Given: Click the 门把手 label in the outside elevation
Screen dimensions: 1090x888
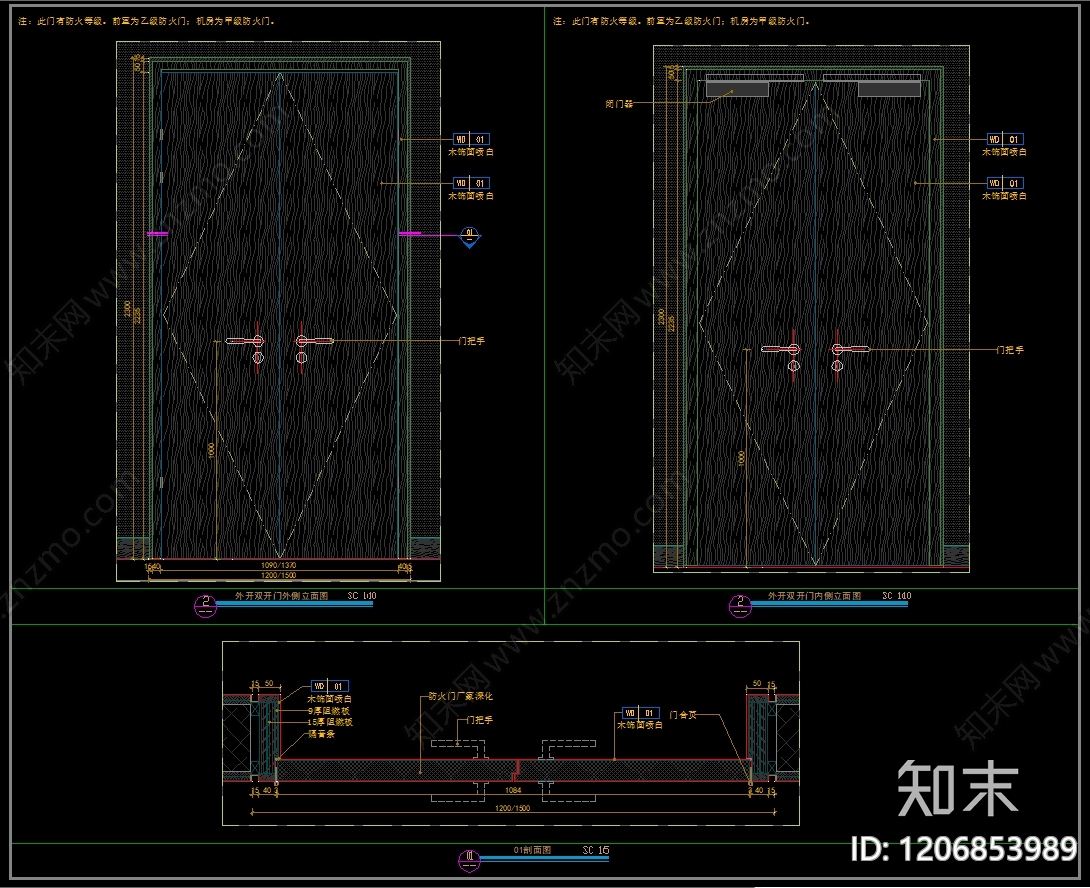Looking at the screenshot, I should [x=472, y=341].
